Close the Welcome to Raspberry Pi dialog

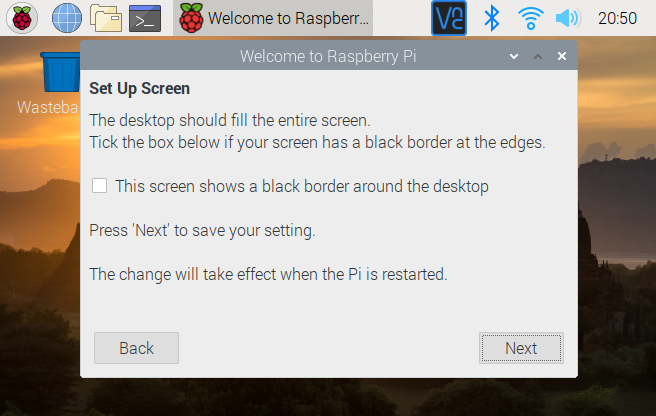(562, 56)
